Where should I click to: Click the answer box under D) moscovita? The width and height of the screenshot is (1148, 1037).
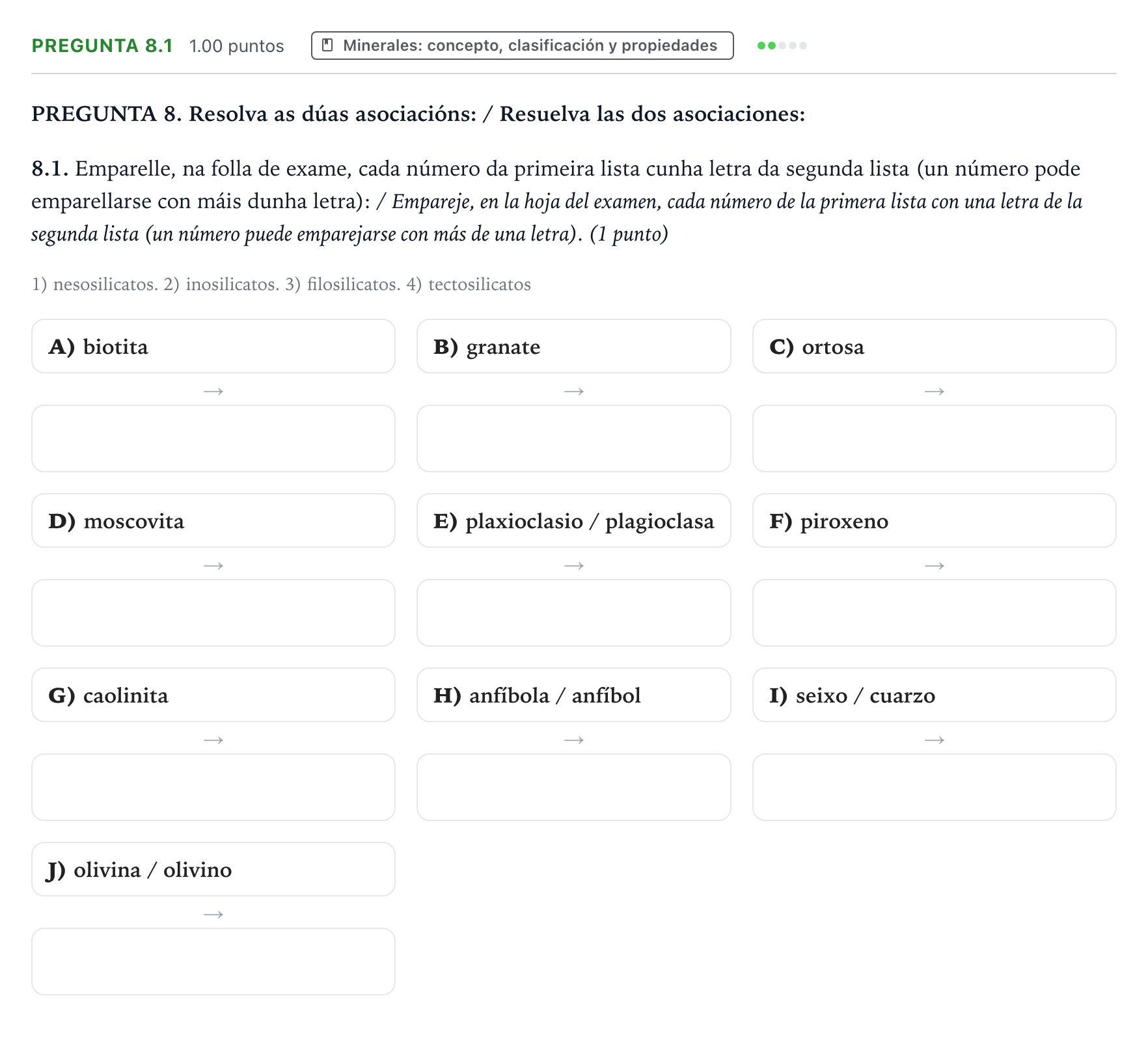213,613
